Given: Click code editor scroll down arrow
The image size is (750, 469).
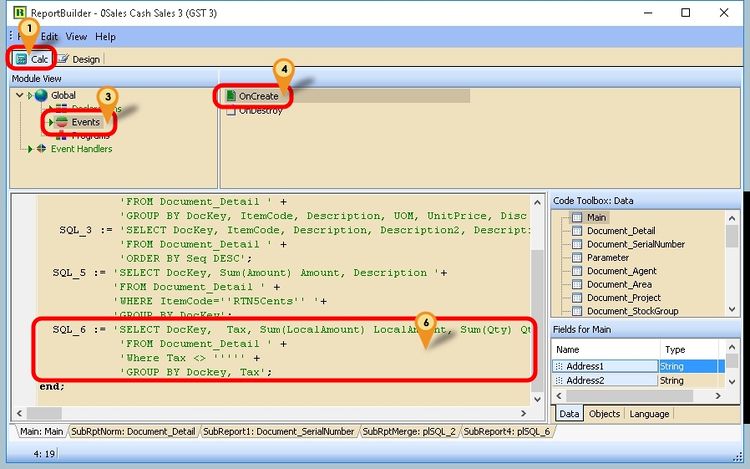Looking at the screenshot, I should pyautogui.click(x=537, y=399).
